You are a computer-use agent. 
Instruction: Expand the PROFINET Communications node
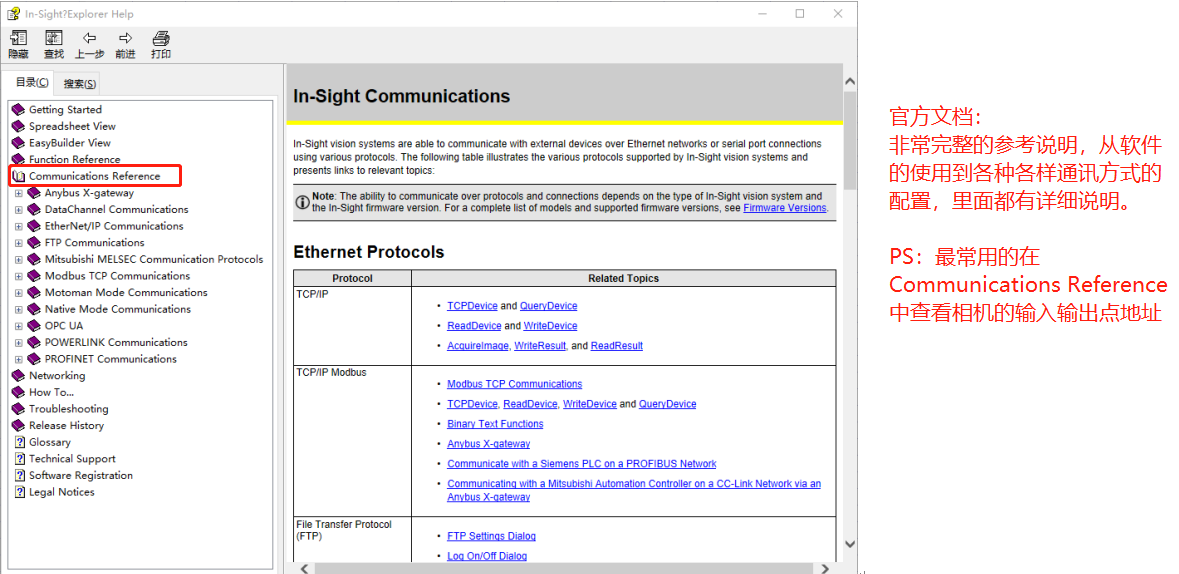(x=19, y=359)
